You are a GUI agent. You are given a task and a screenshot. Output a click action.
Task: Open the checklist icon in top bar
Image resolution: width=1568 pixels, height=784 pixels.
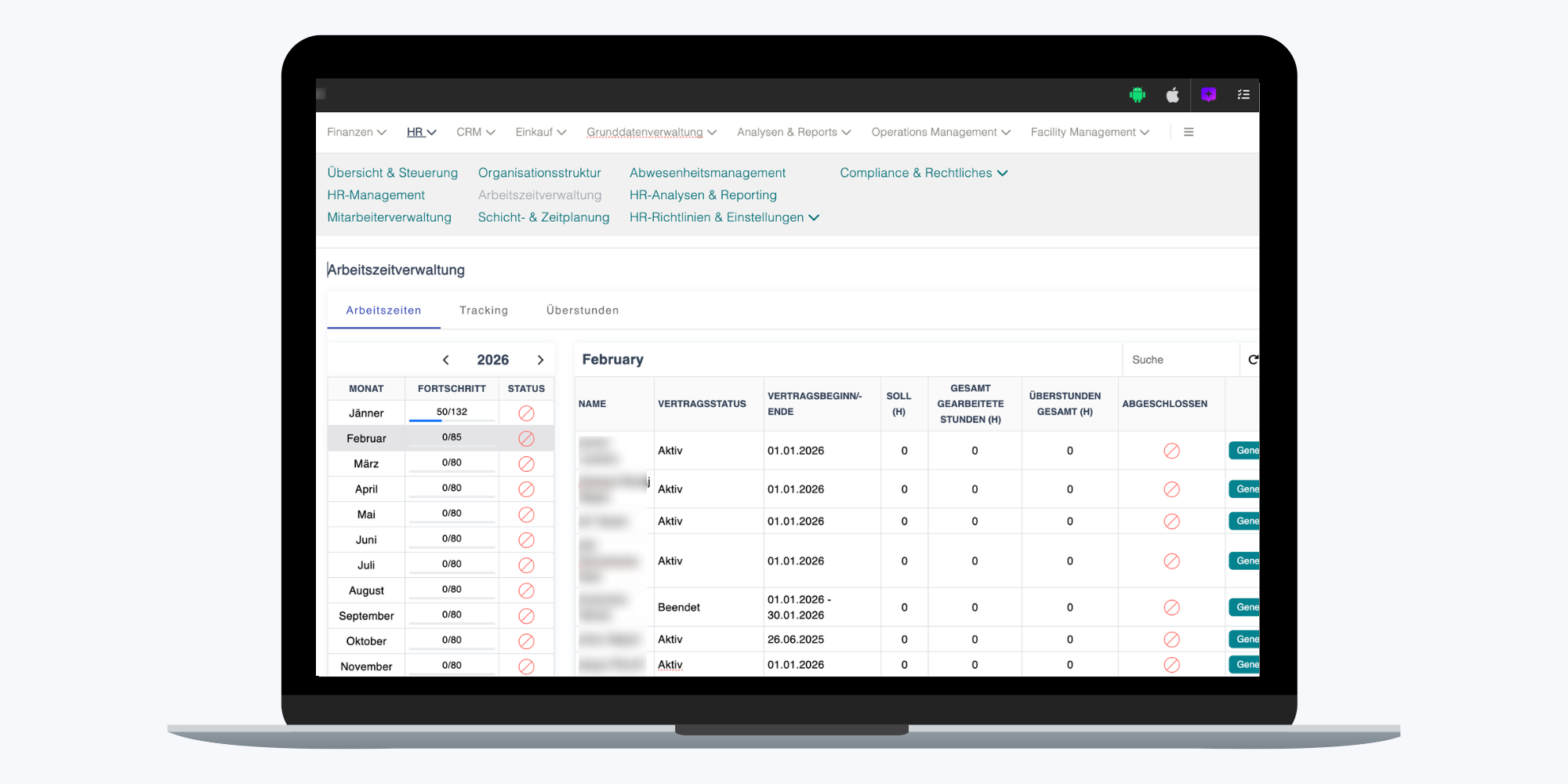(1243, 95)
